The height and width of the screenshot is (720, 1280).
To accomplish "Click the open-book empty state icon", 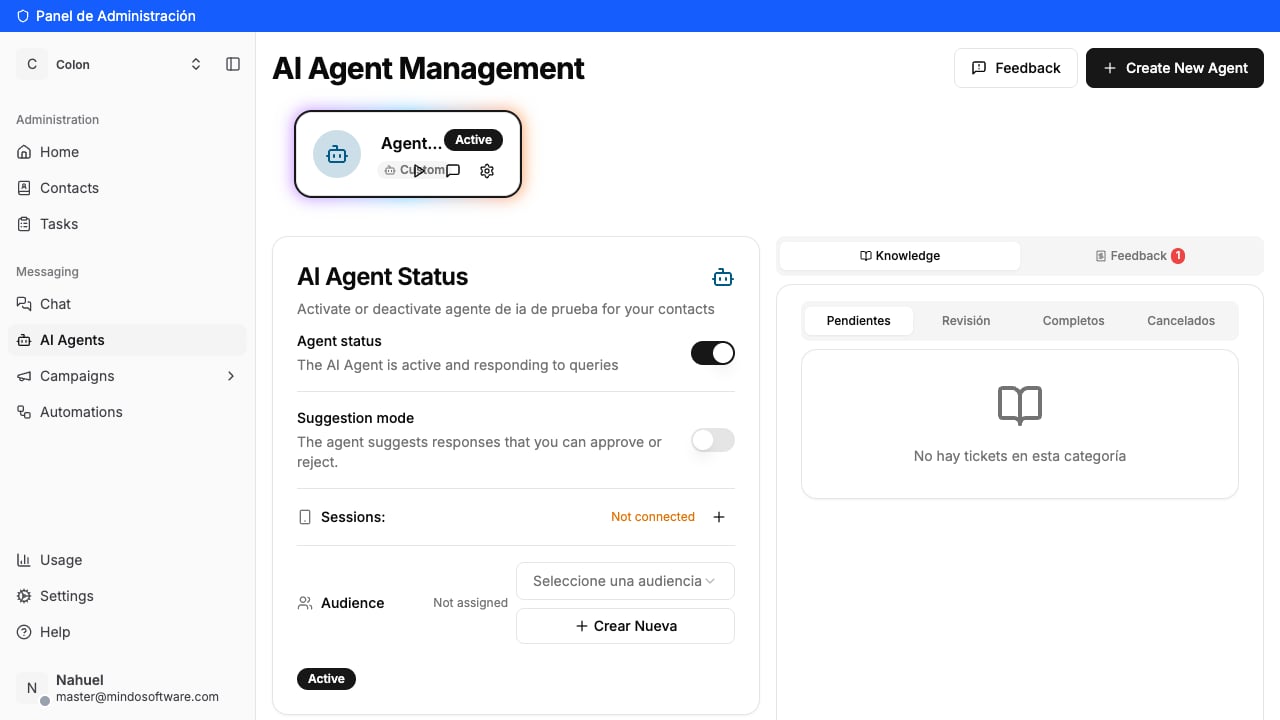I will point(1020,405).
